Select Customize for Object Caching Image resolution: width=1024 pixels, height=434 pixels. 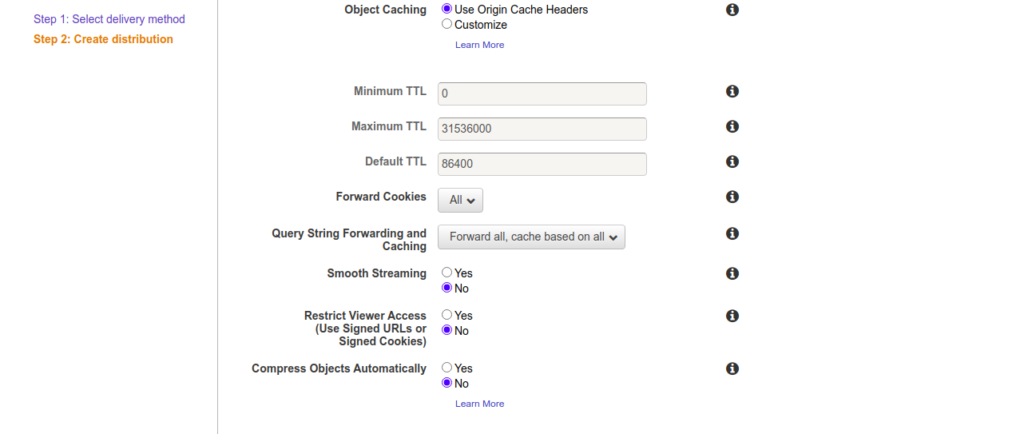[447, 24]
